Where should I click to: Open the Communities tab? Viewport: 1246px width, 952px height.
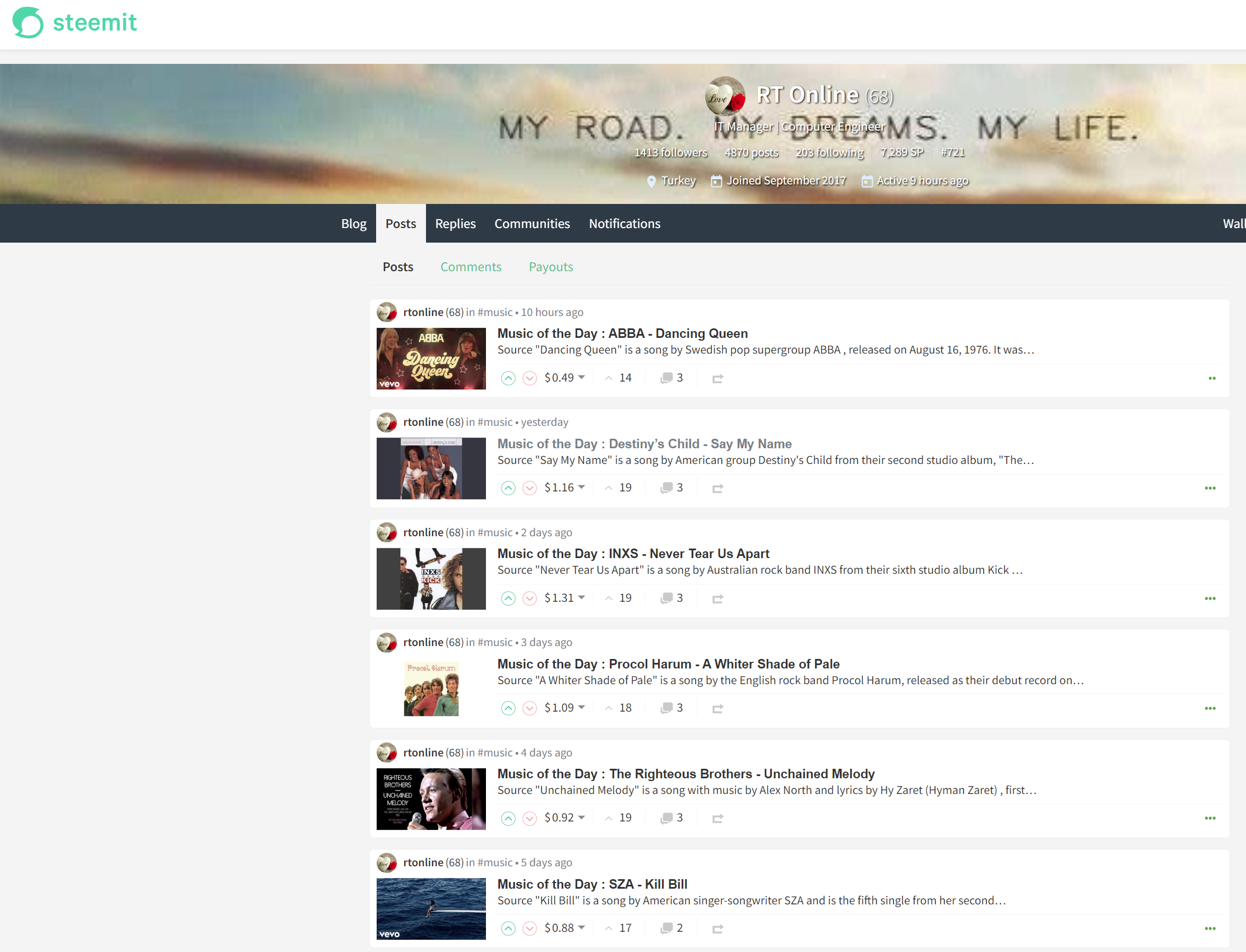pos(532,224)
